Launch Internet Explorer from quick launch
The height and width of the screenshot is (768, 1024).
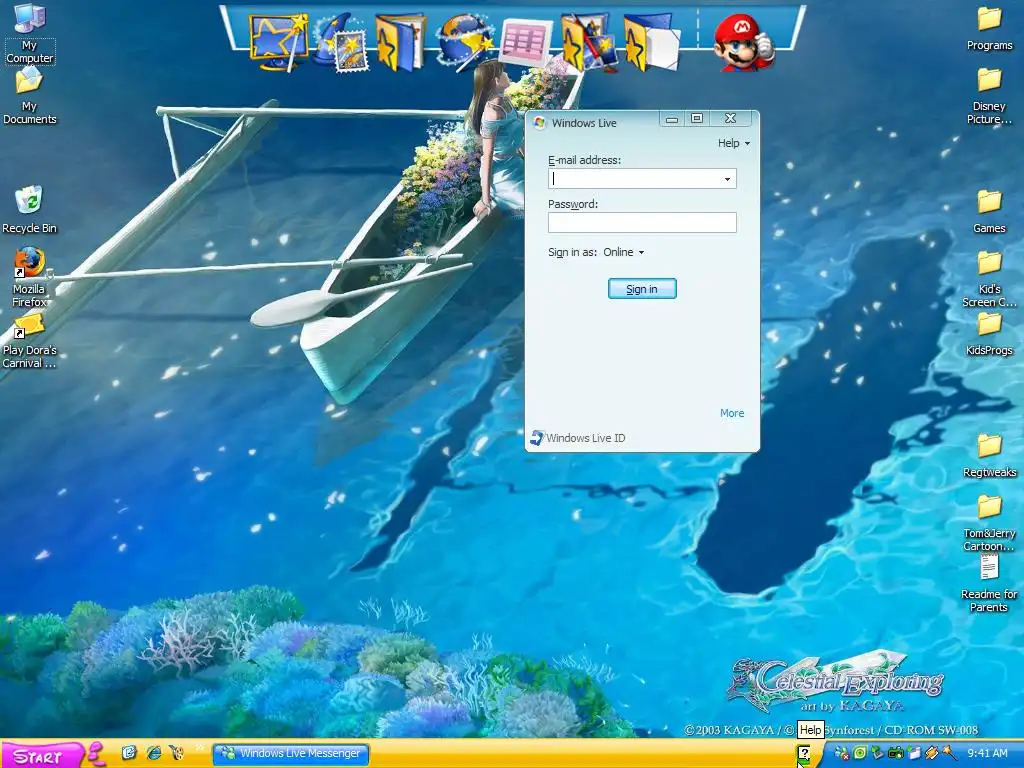tap(153, 753)
